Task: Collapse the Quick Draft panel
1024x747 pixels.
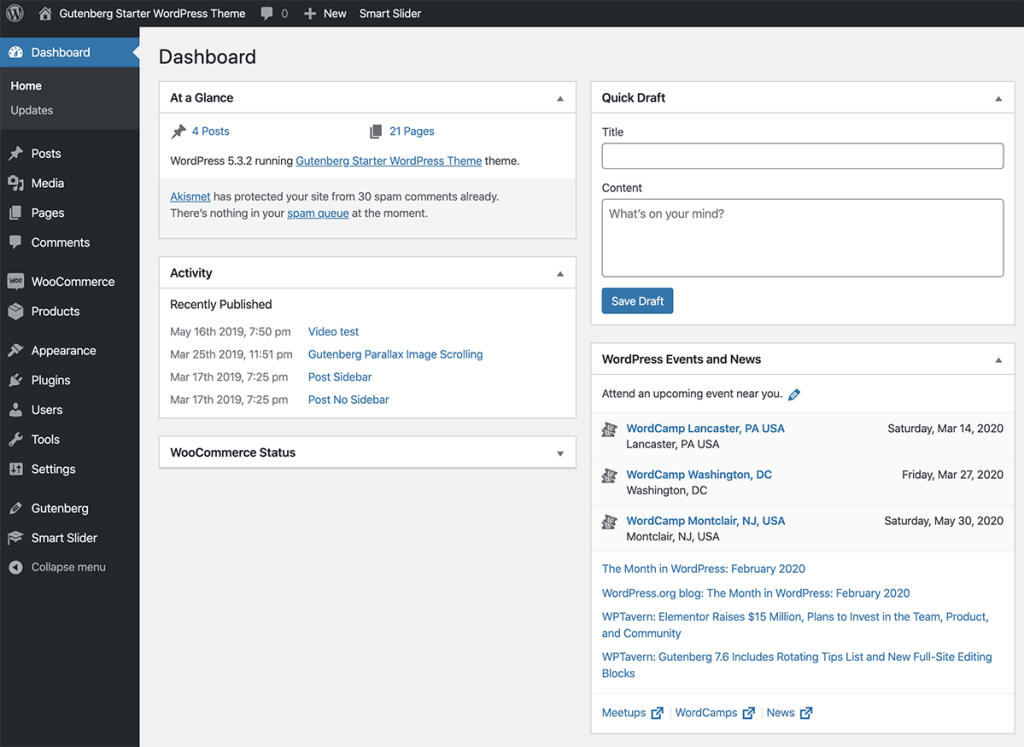Action: (x=999, y=99)
